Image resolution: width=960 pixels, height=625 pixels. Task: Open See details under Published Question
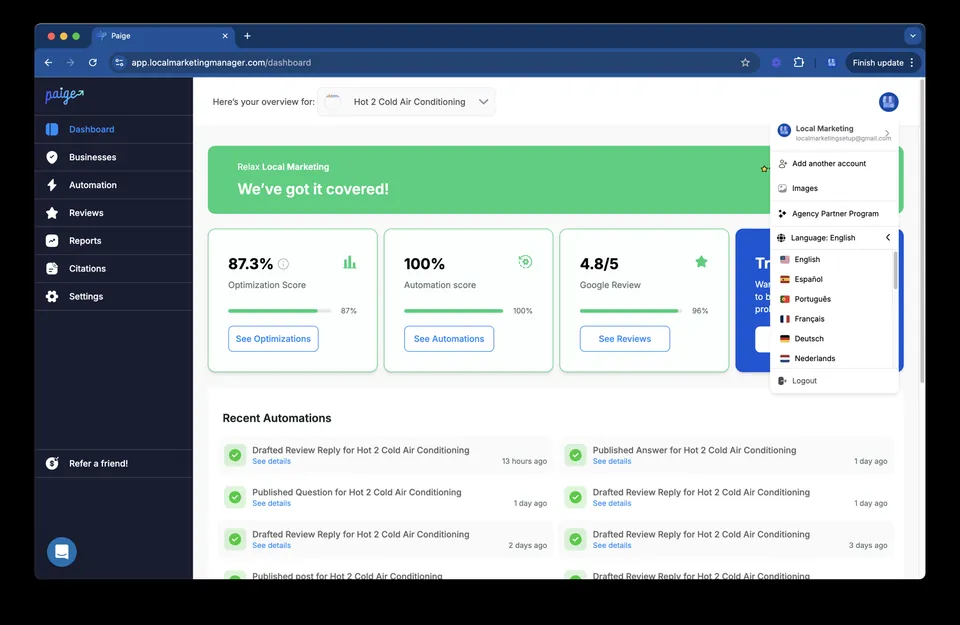coord(271,503)
